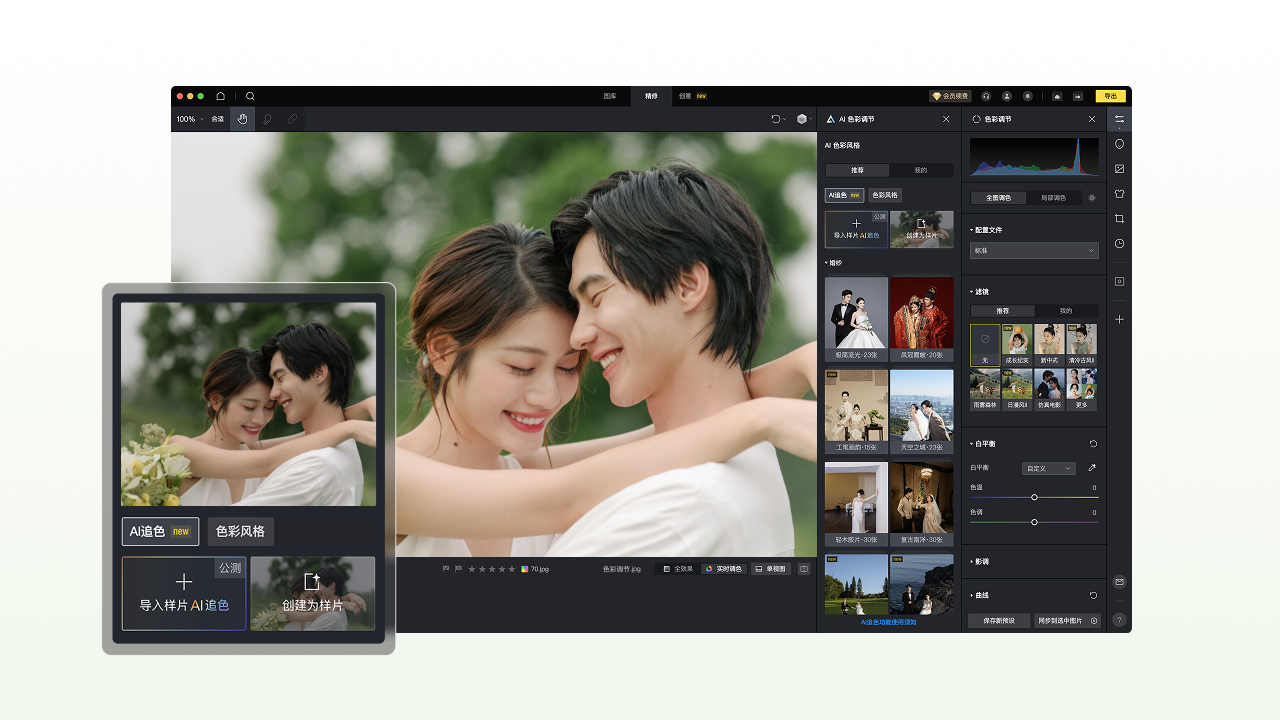Enable the 单视图 single view mode
The height and width of the screenshot is (720, 1280).
(x=770, y=569)
